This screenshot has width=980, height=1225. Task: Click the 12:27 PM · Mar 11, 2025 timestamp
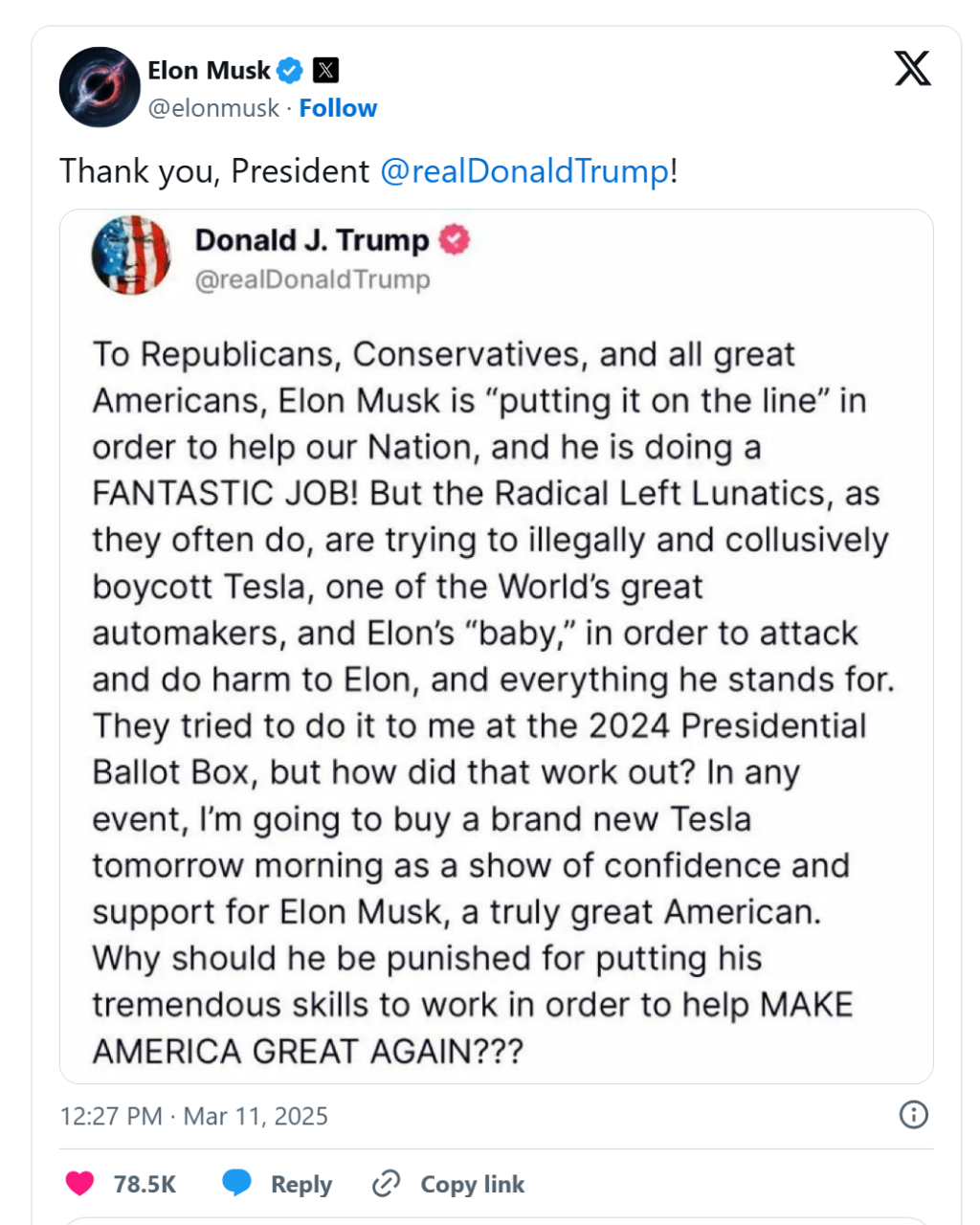pyautogui.click(x=193, y=1116)
